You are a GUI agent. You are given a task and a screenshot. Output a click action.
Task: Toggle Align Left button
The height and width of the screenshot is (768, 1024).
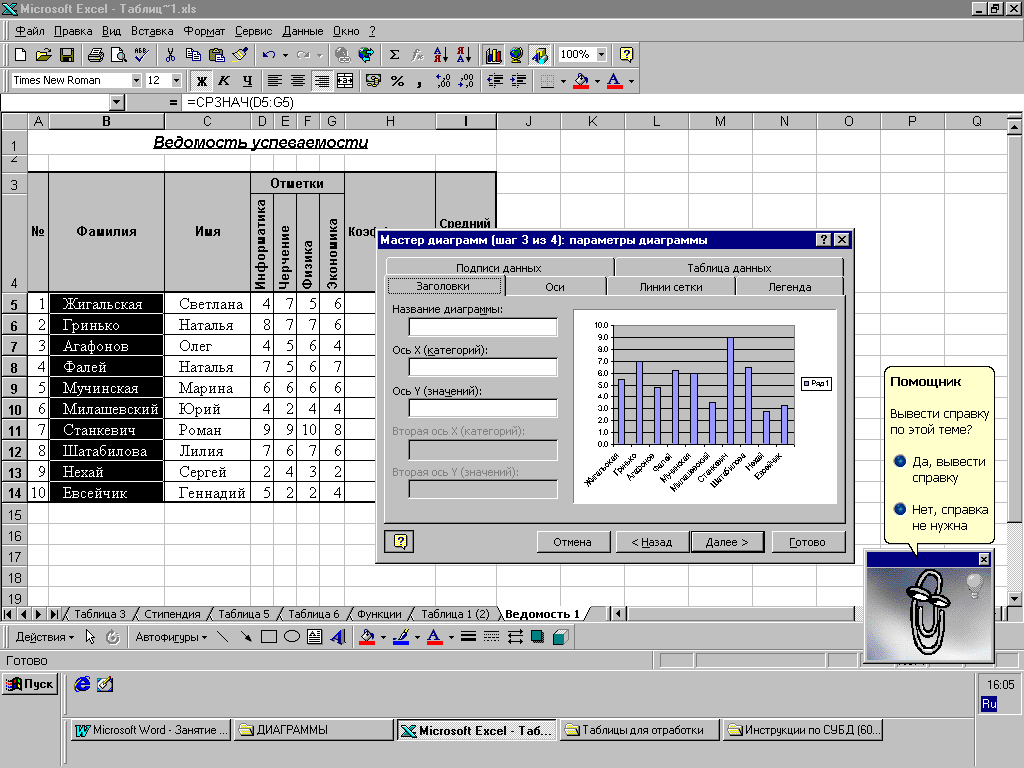[275, 81]
